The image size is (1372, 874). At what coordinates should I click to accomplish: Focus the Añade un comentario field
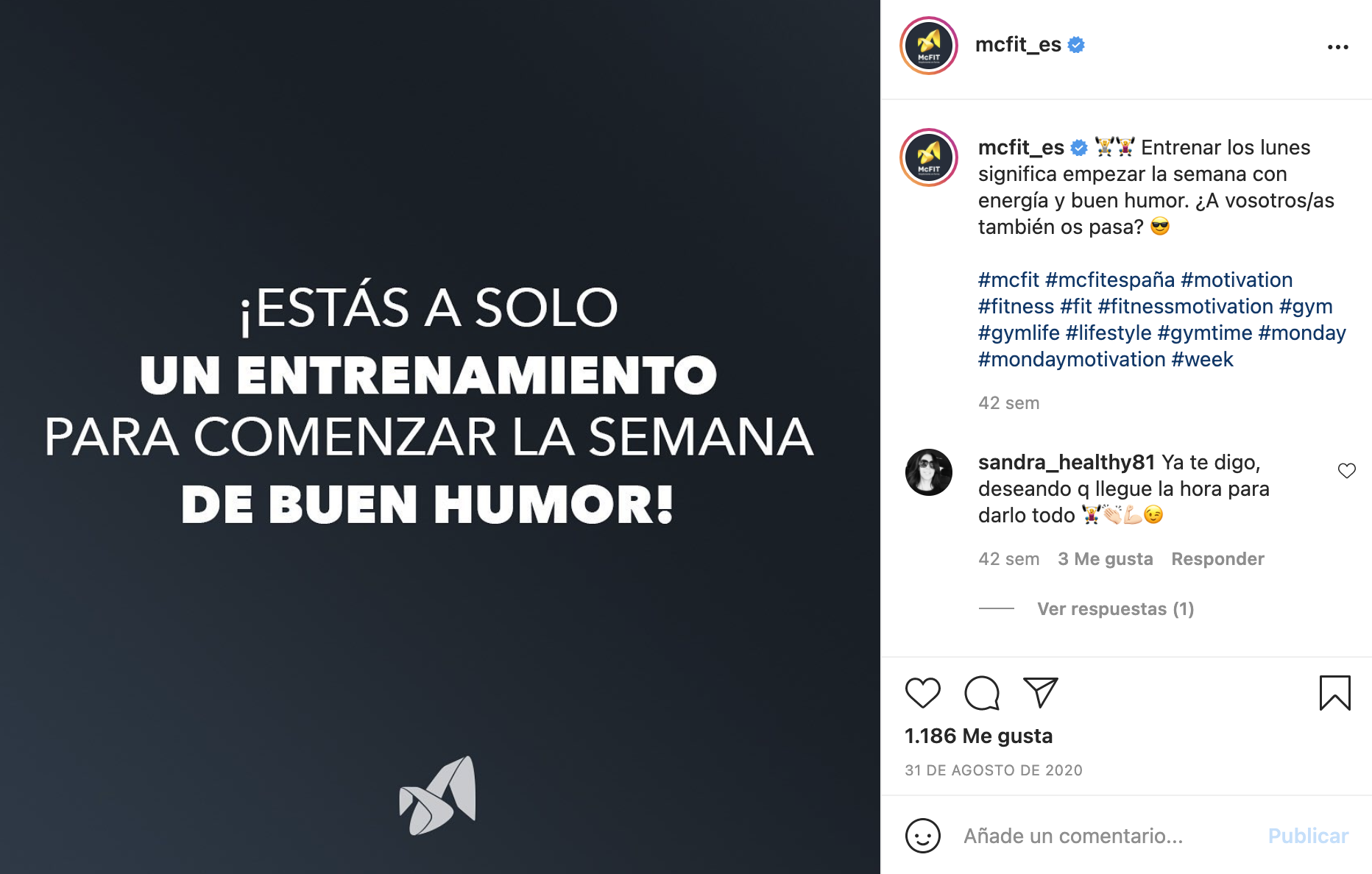1104,836
